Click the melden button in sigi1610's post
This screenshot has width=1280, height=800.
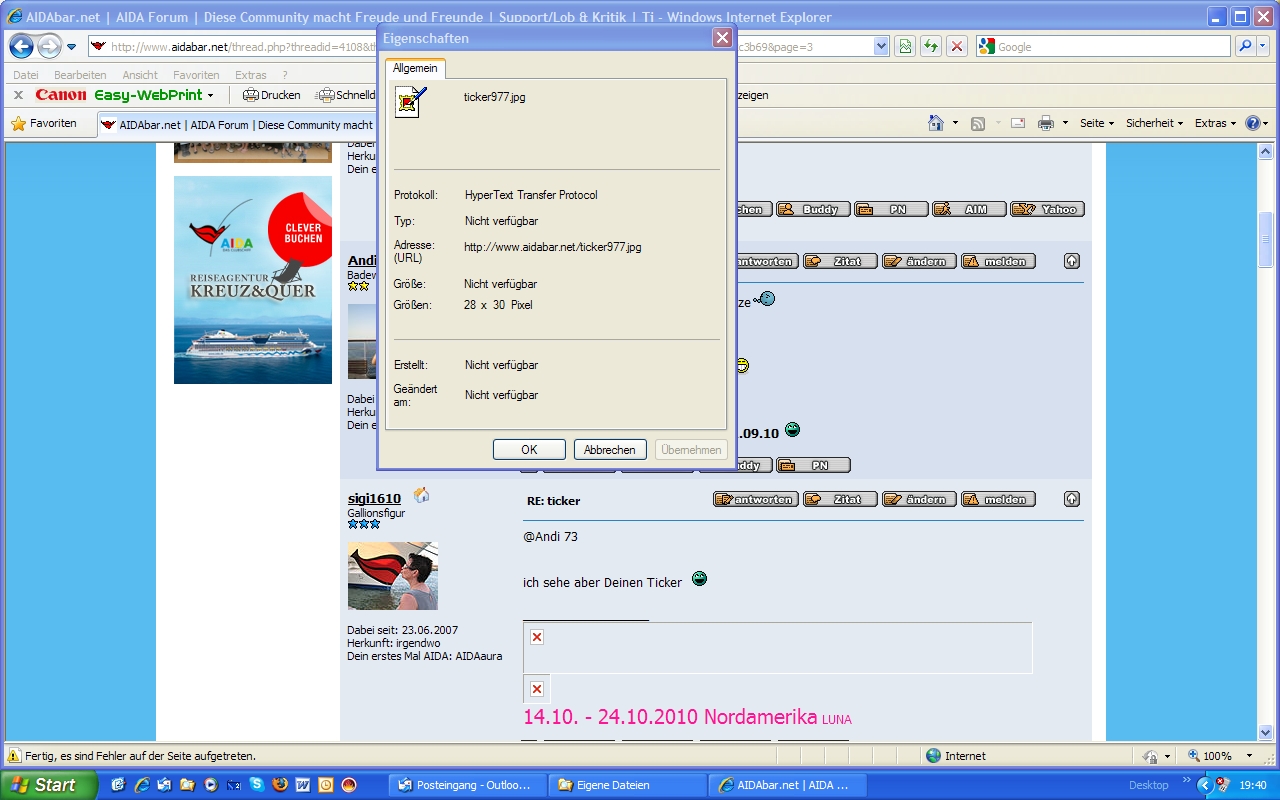998,499
